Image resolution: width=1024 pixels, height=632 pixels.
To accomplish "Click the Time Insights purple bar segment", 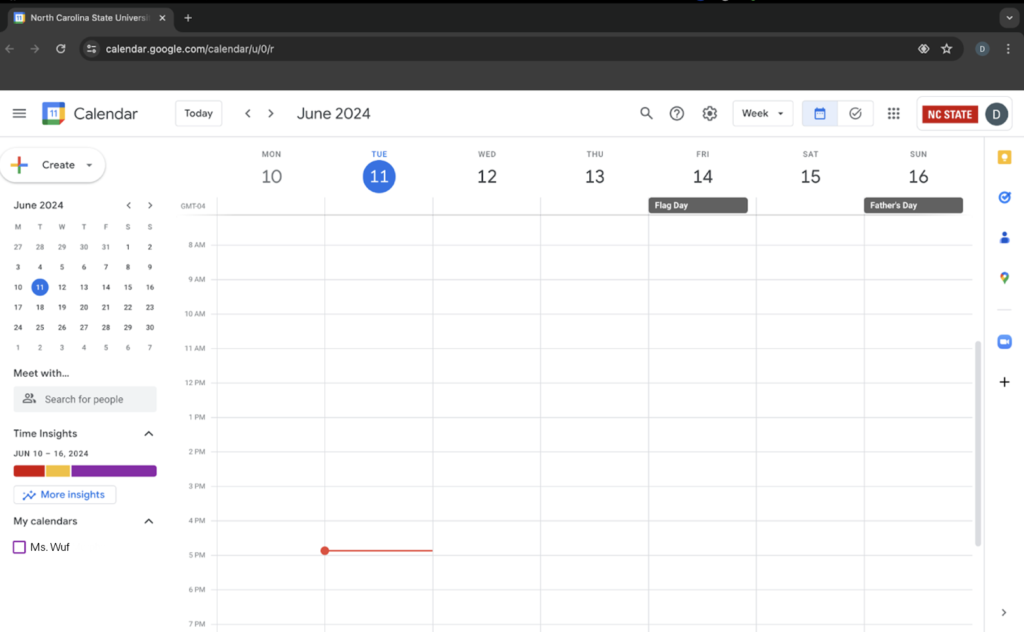I will (x=114, y=471).
